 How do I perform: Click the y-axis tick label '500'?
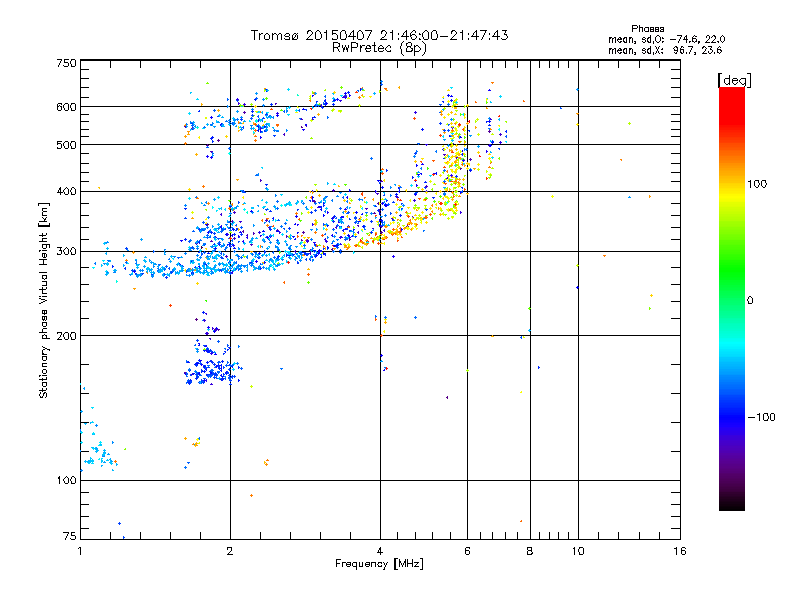click(66, 145)
